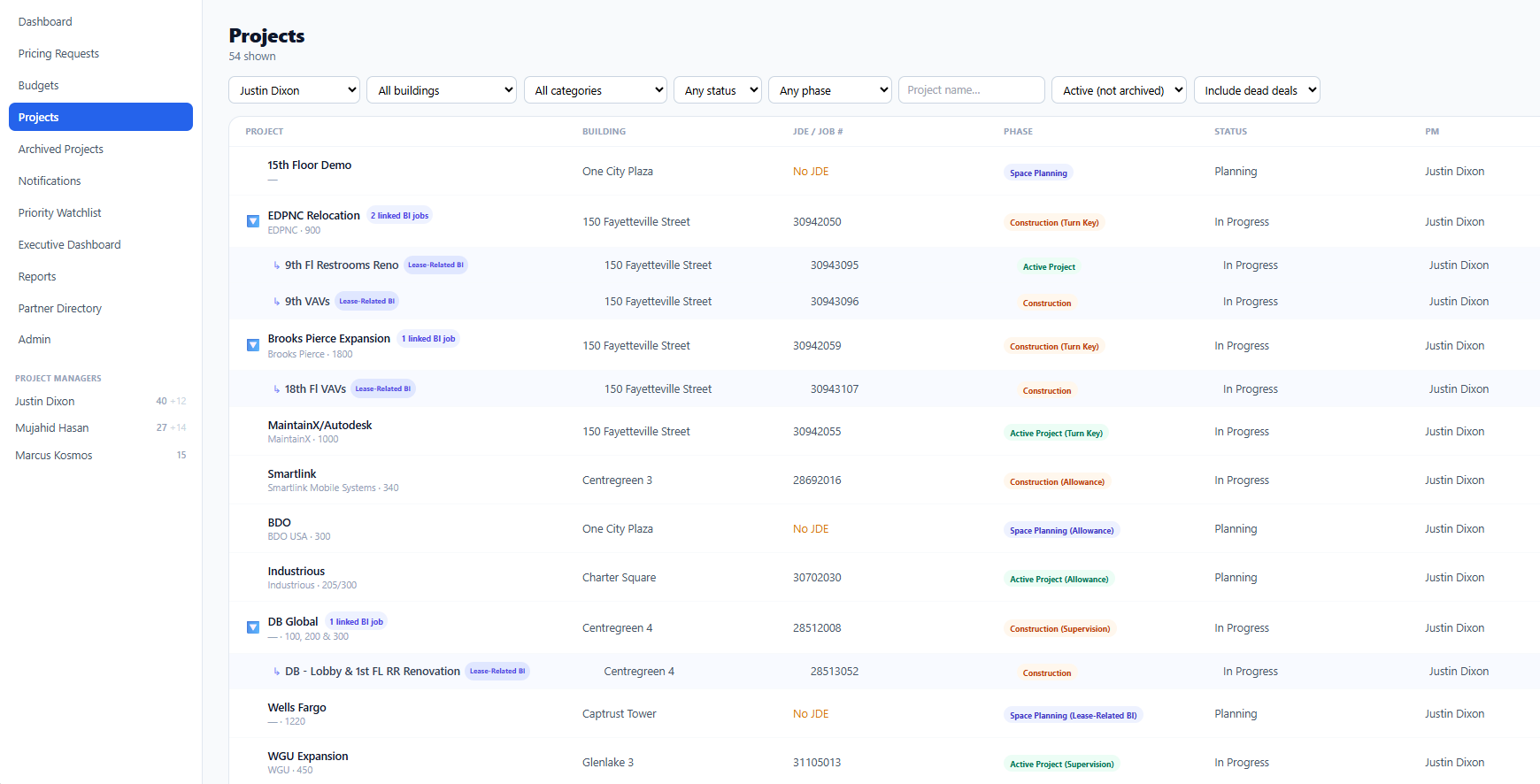1540x784 pixels.
Task: Open the Wells Fargo project
Action: click(297, 707)
